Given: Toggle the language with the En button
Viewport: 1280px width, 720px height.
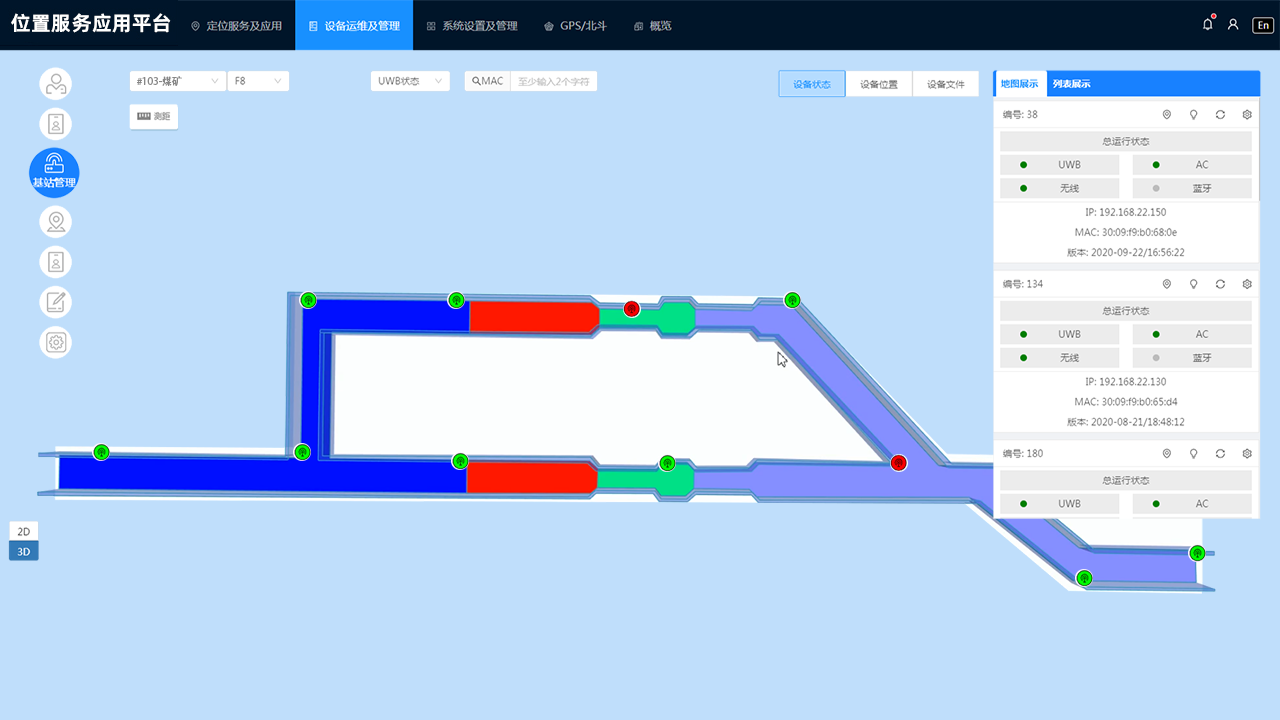Looking at the screenshot, I should (x=1263, y=25).
